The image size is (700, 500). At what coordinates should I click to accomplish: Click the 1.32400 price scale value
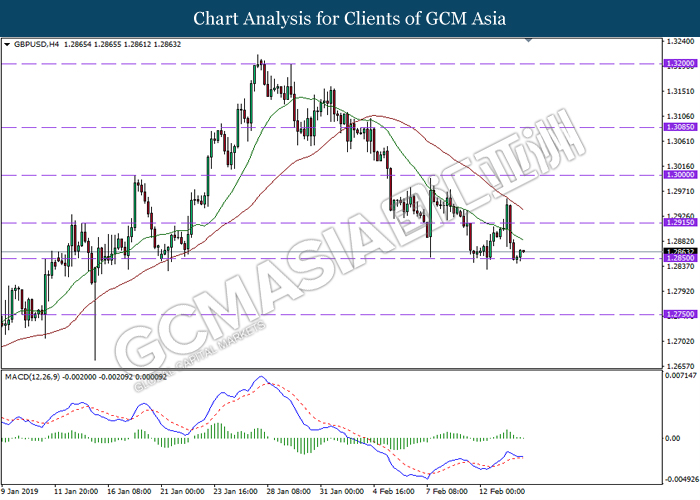coord(681,42)
